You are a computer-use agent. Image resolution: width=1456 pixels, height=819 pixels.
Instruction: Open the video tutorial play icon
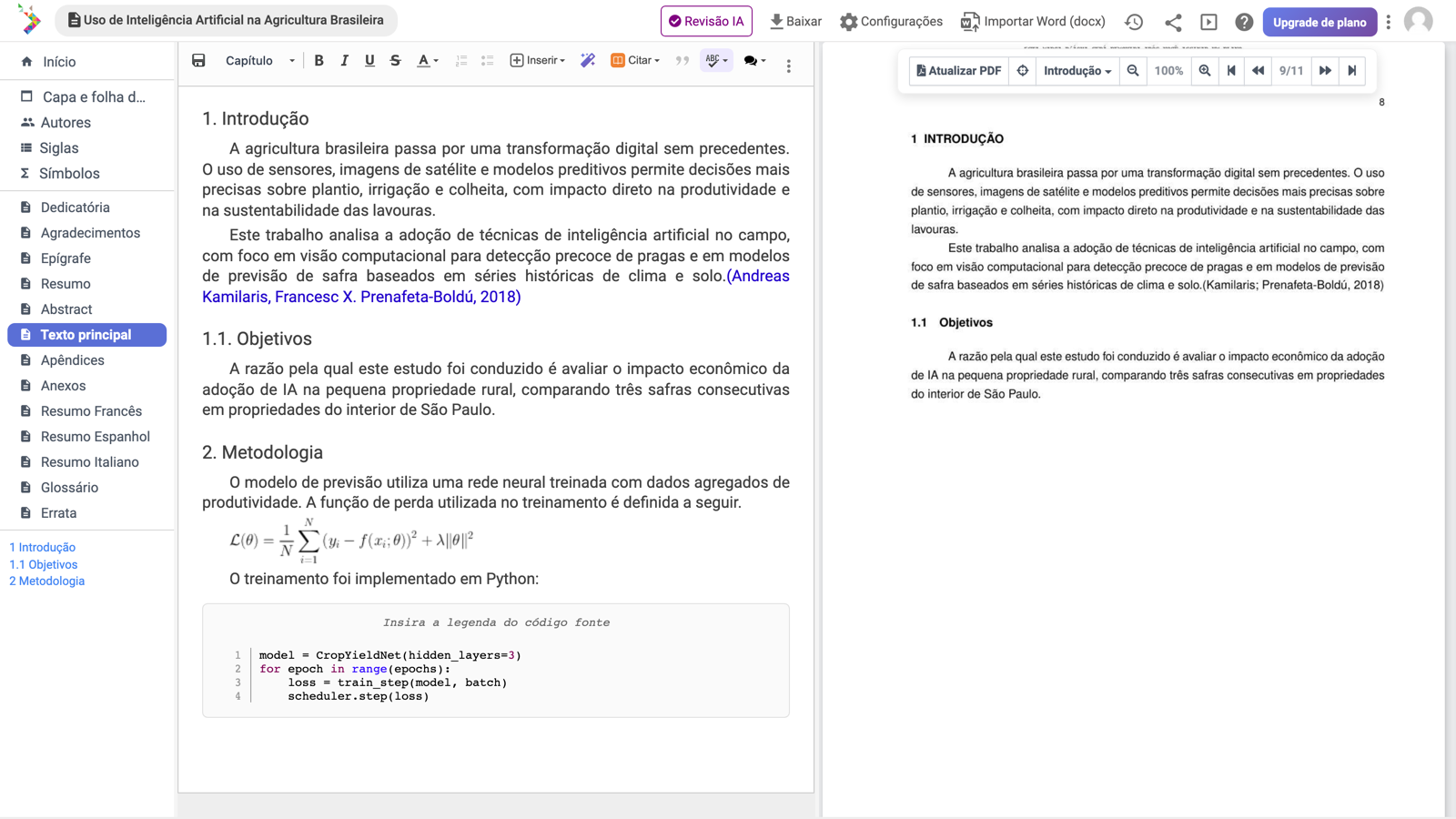click(x=1208, y=22)
